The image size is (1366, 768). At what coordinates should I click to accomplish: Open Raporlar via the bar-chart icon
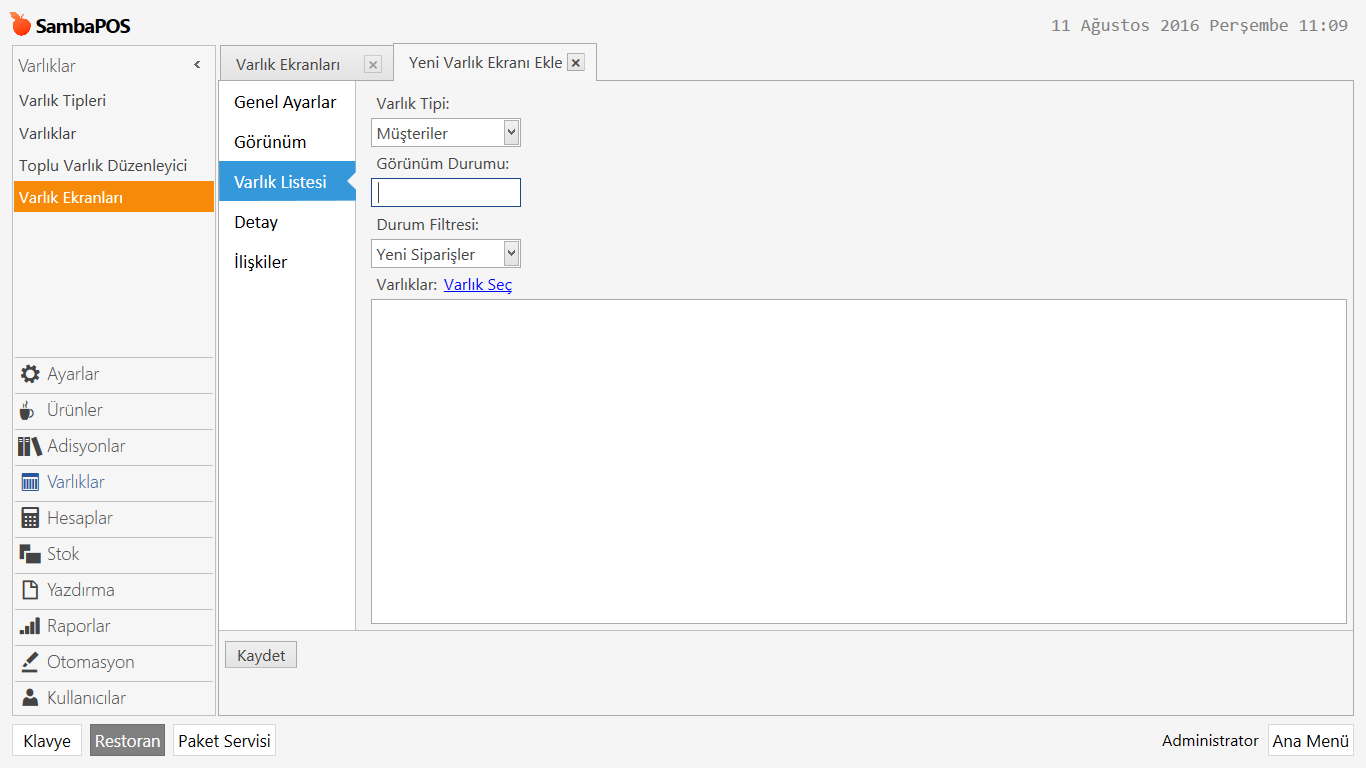click(30, 626)
